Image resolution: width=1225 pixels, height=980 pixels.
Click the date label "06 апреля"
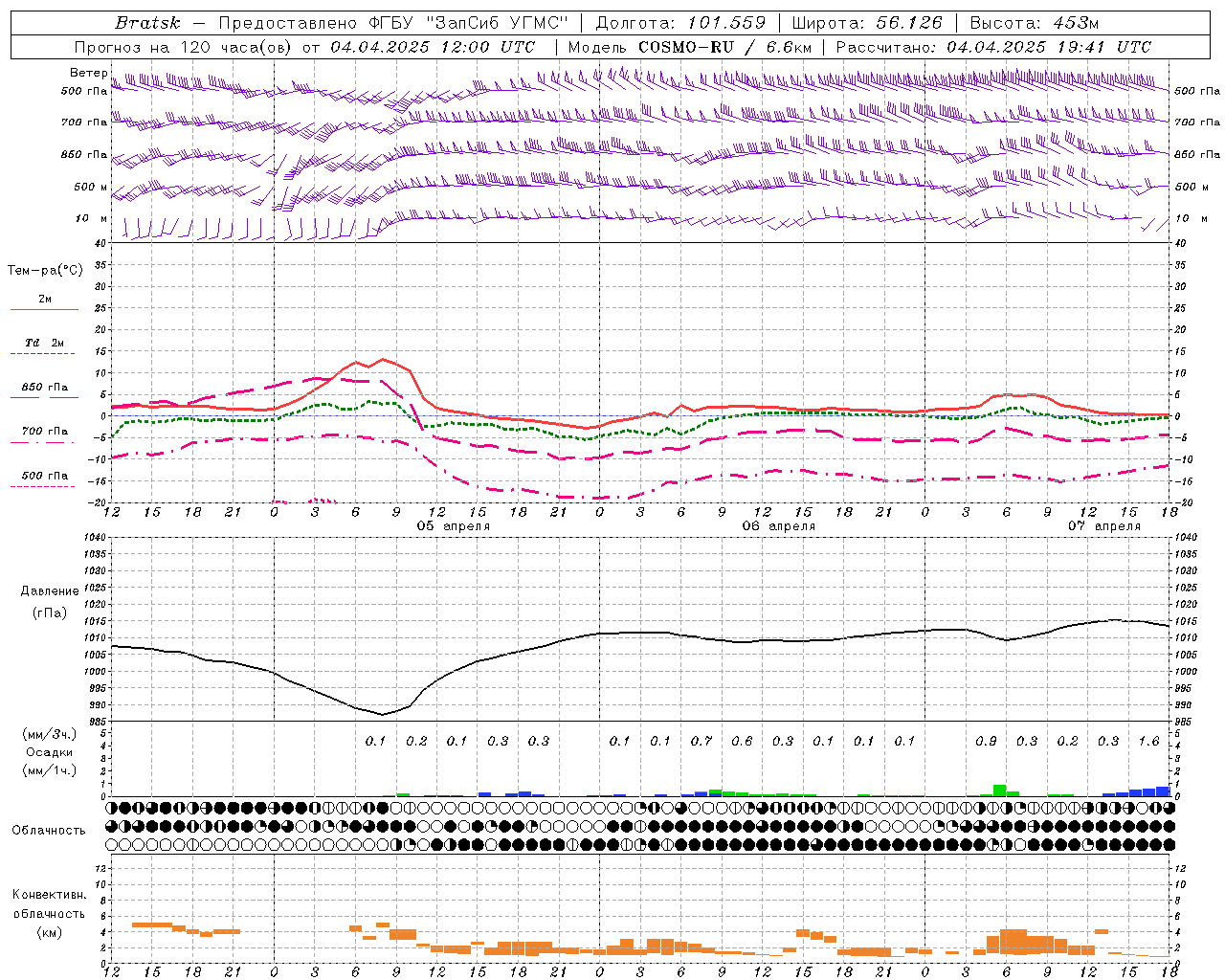tap(779, 526)
